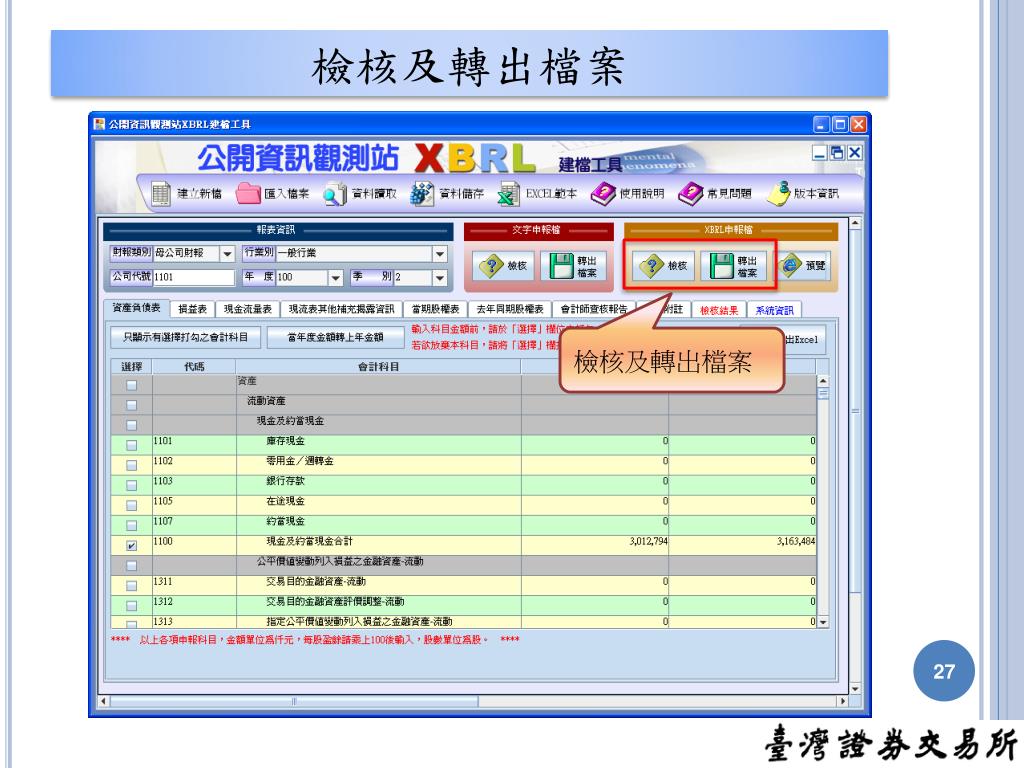Click the 建立新檔 toolbar icon

[x=161, y=194]
